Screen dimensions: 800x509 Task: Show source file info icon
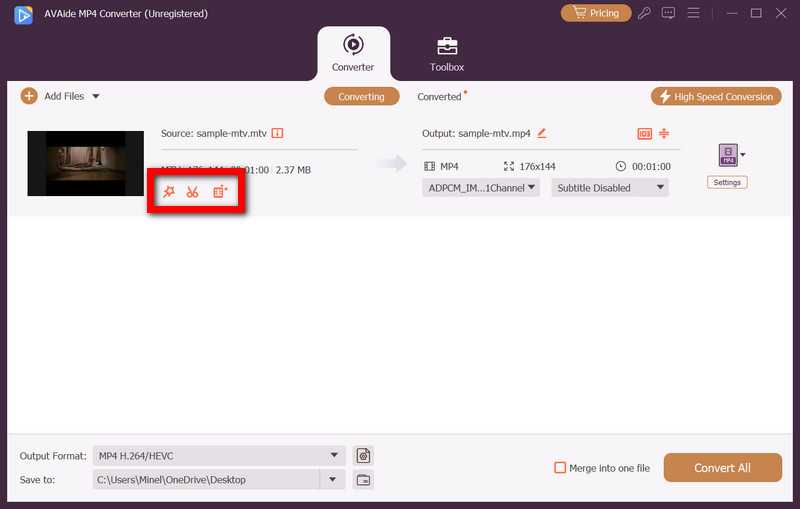coord(277,133)
